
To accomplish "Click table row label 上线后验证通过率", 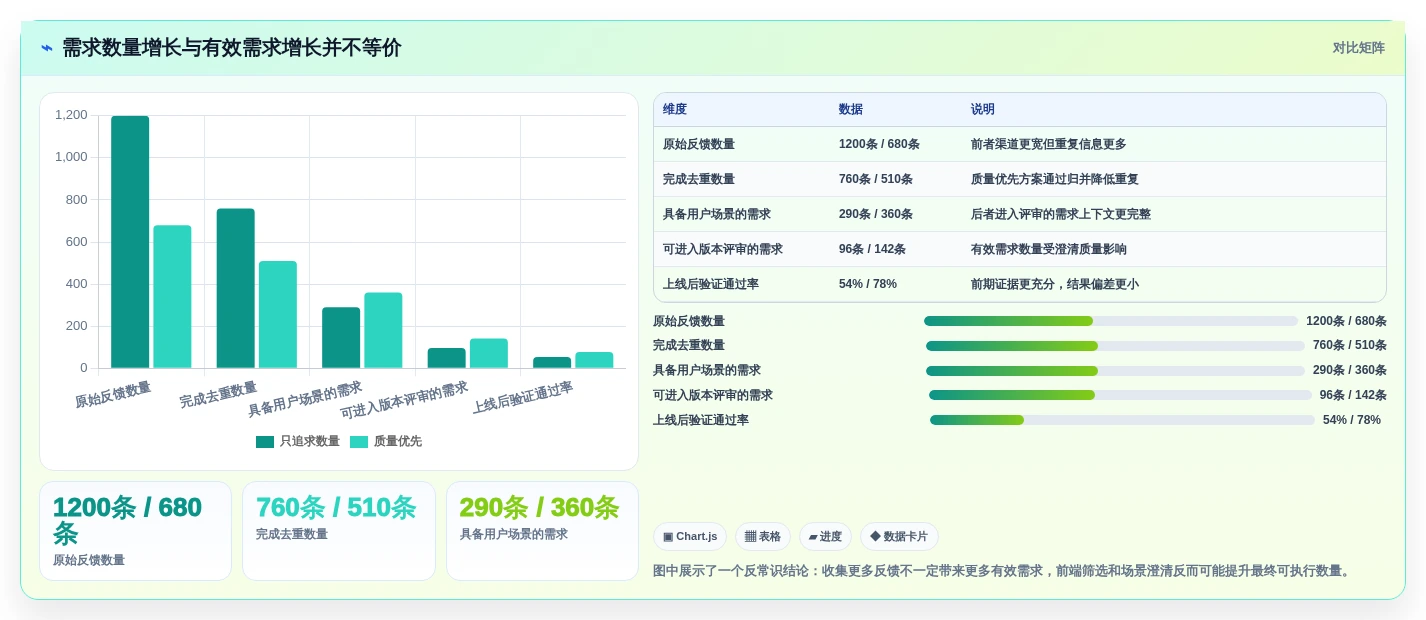I will tap(711, 284).
